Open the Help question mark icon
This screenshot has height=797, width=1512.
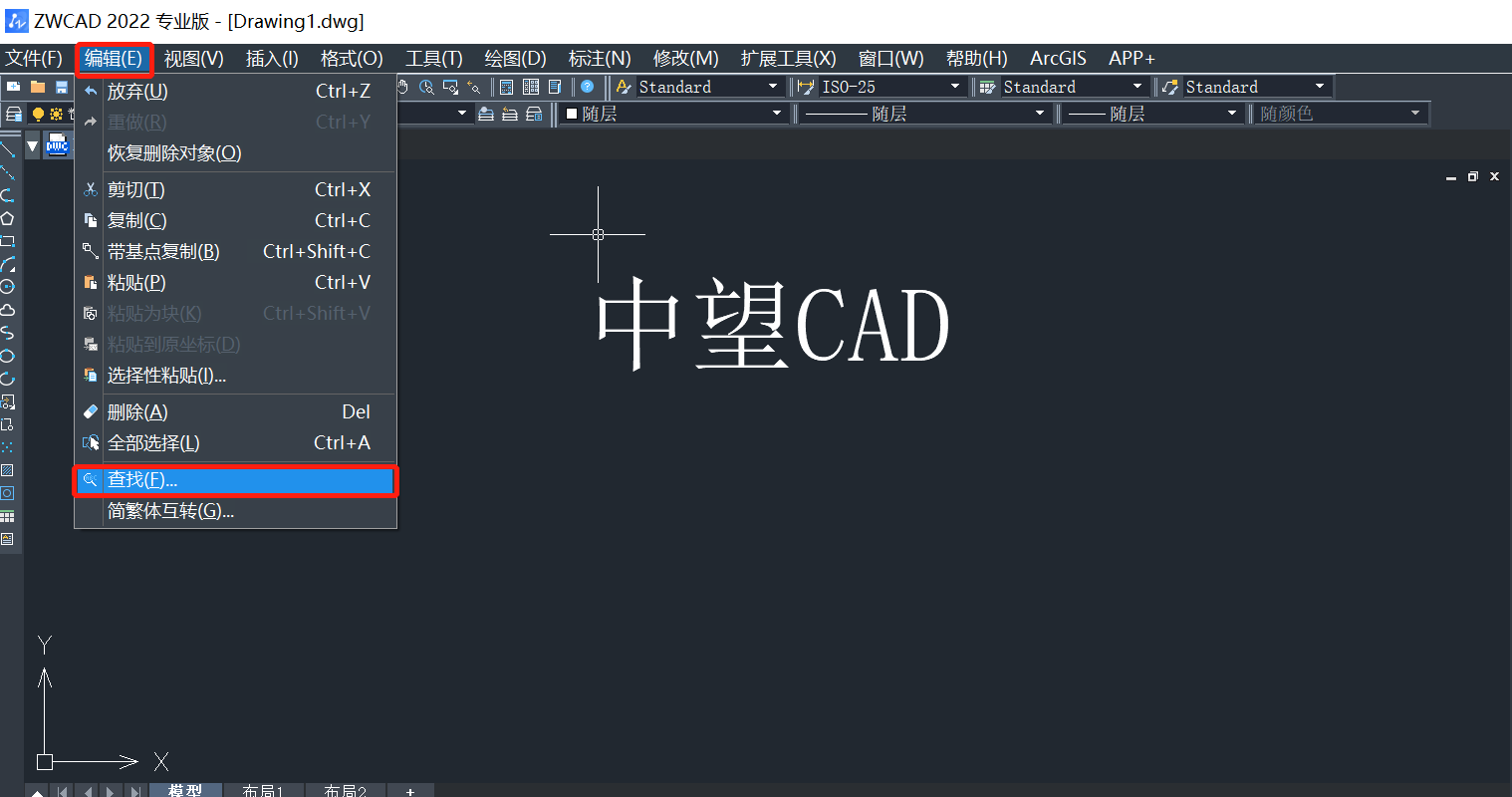[x=587, y=87]
